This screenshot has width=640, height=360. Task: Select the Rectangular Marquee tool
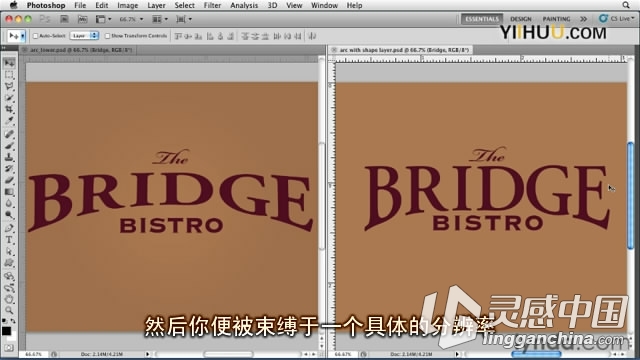click(9, 75)
